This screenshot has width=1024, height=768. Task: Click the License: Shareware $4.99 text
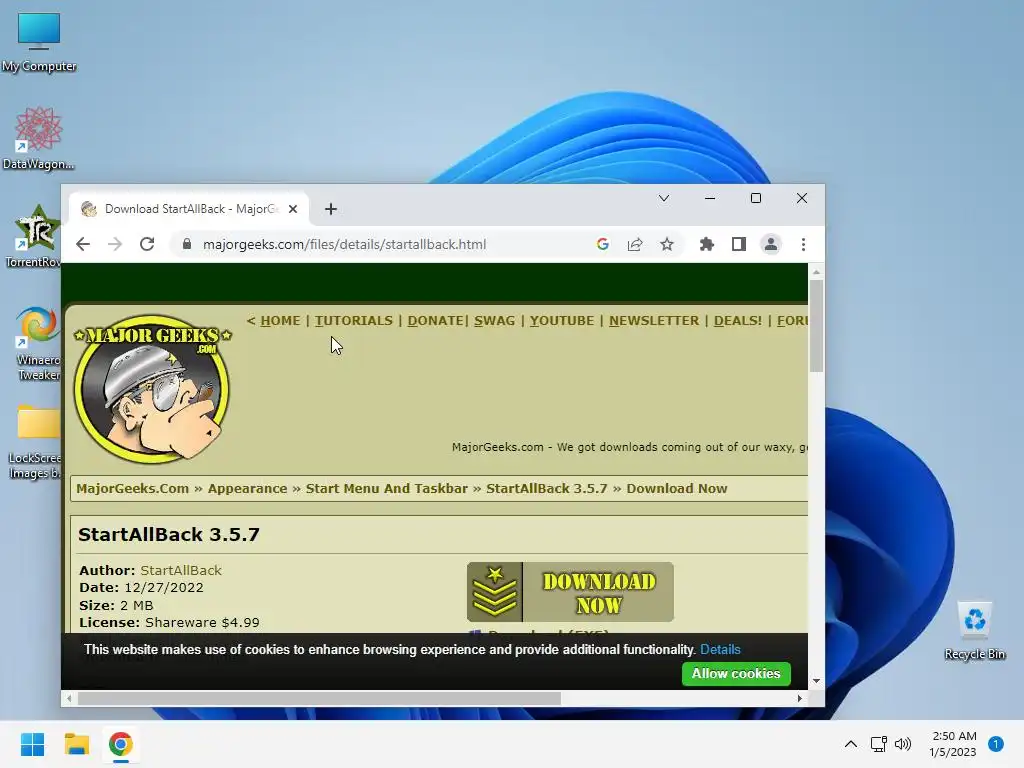[x=169, y=622]
